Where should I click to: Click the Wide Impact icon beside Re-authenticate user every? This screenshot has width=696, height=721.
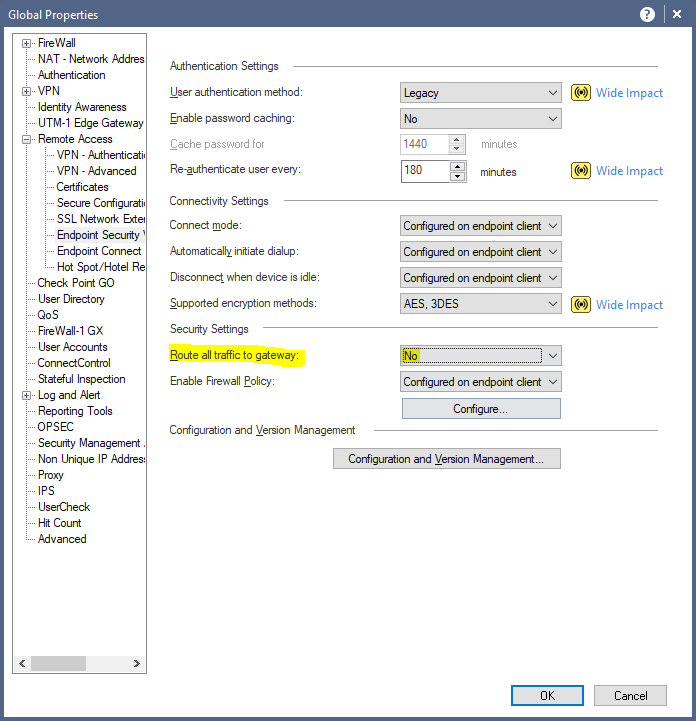581,171
